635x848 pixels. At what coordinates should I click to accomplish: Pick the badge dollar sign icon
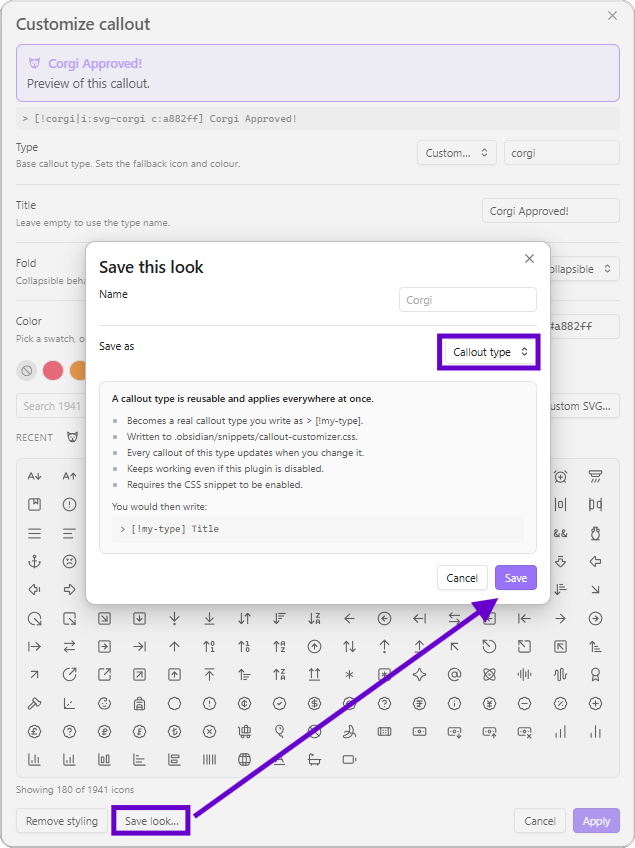pyautogui.click(x=314, y=703)
